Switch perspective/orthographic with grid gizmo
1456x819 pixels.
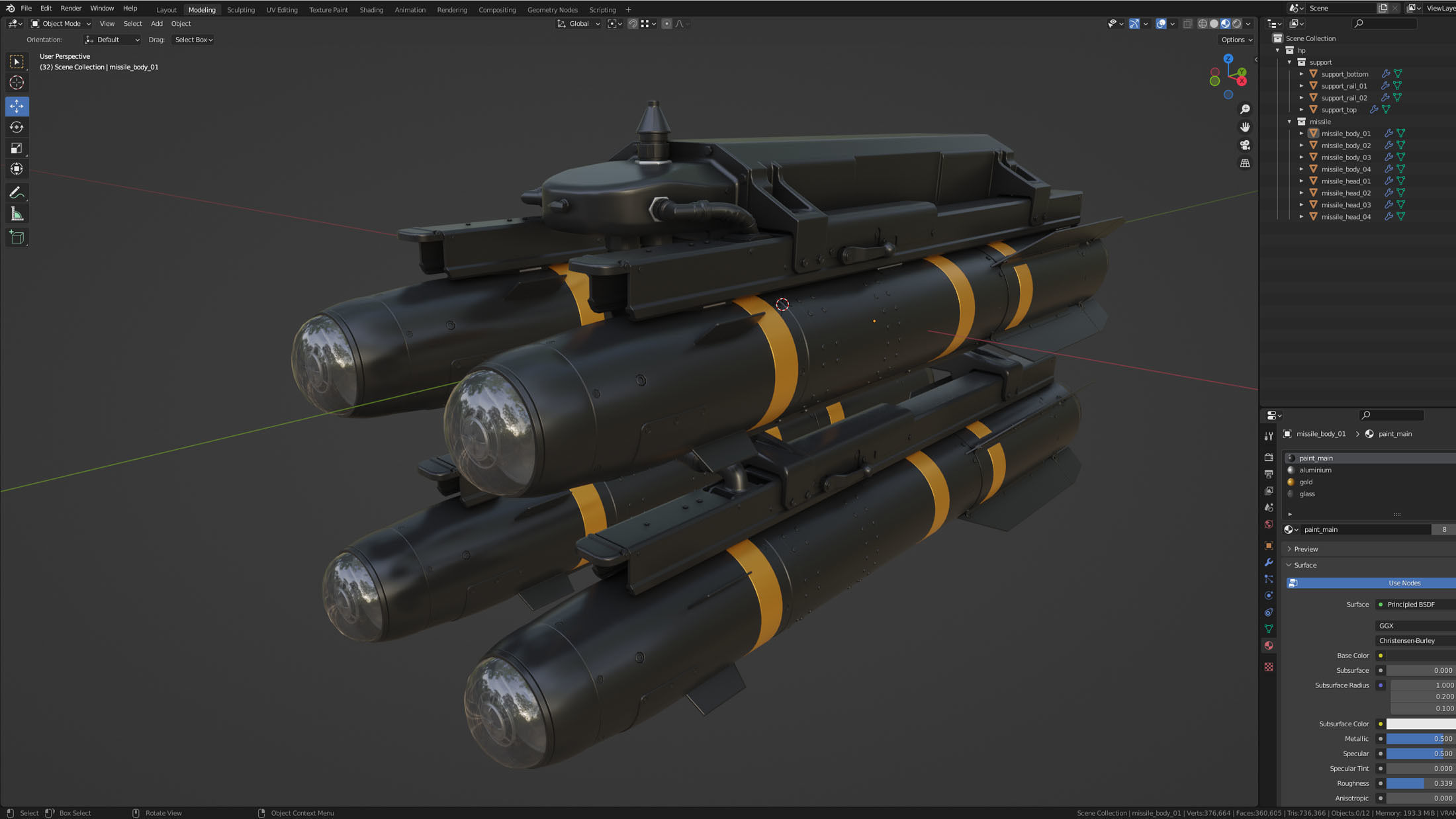click(x=1245, y=163)
